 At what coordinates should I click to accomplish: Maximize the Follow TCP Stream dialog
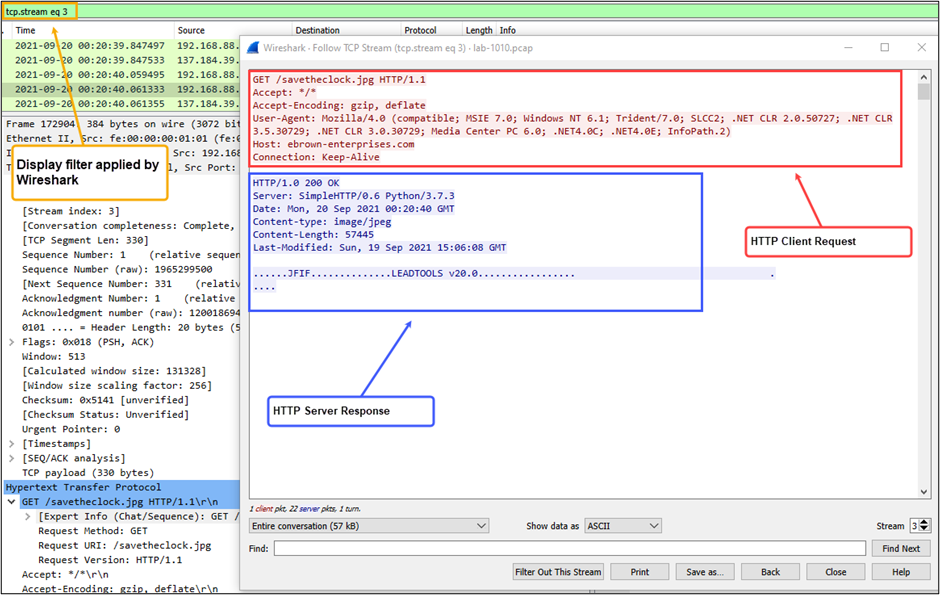point(884,47)
